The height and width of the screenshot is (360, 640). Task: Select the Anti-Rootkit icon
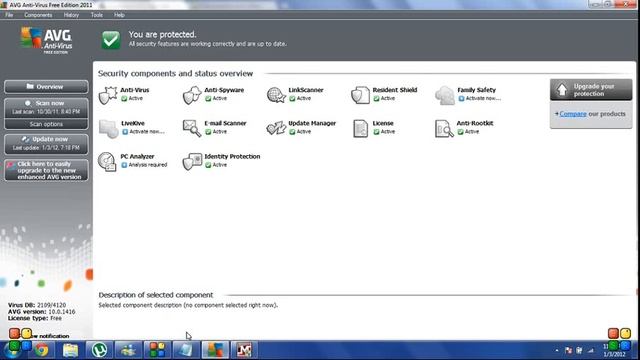coord(444,128)
